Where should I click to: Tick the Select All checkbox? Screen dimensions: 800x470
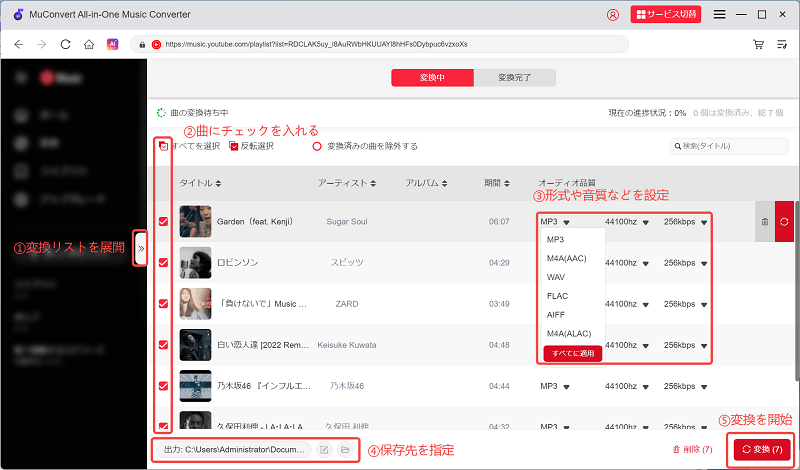(x=163, y=146)
